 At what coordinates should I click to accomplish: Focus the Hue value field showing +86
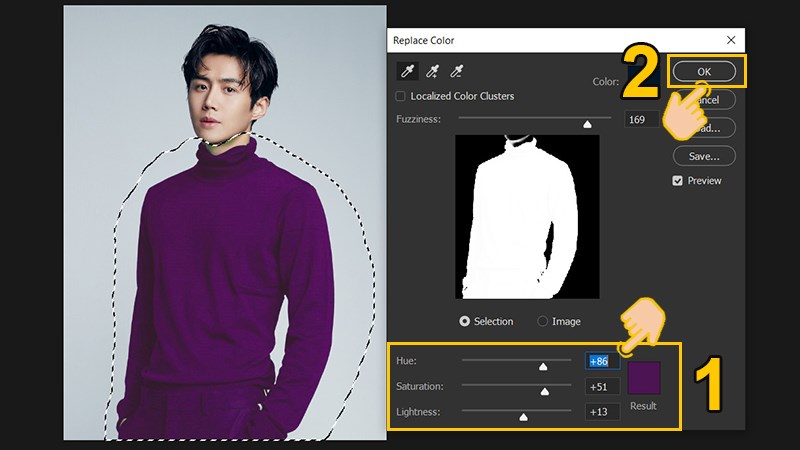click(x=602, y=361)
